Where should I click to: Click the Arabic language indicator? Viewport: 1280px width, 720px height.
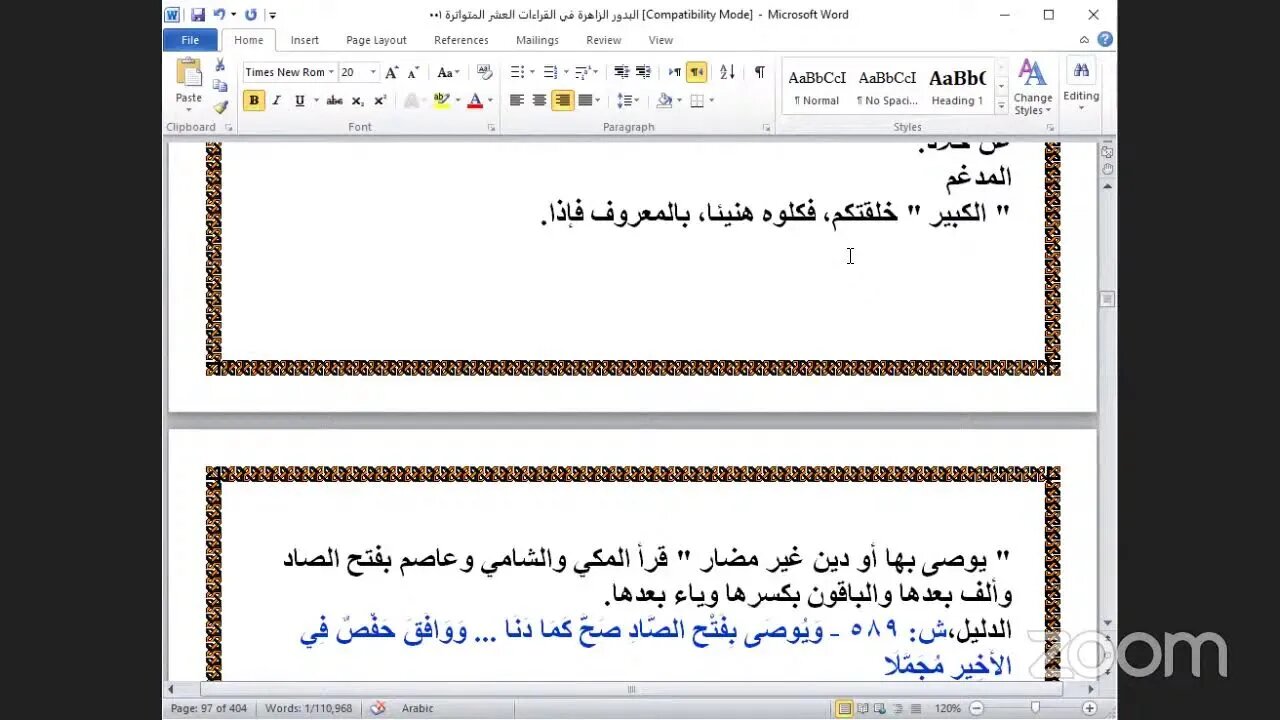click(417, 708)
